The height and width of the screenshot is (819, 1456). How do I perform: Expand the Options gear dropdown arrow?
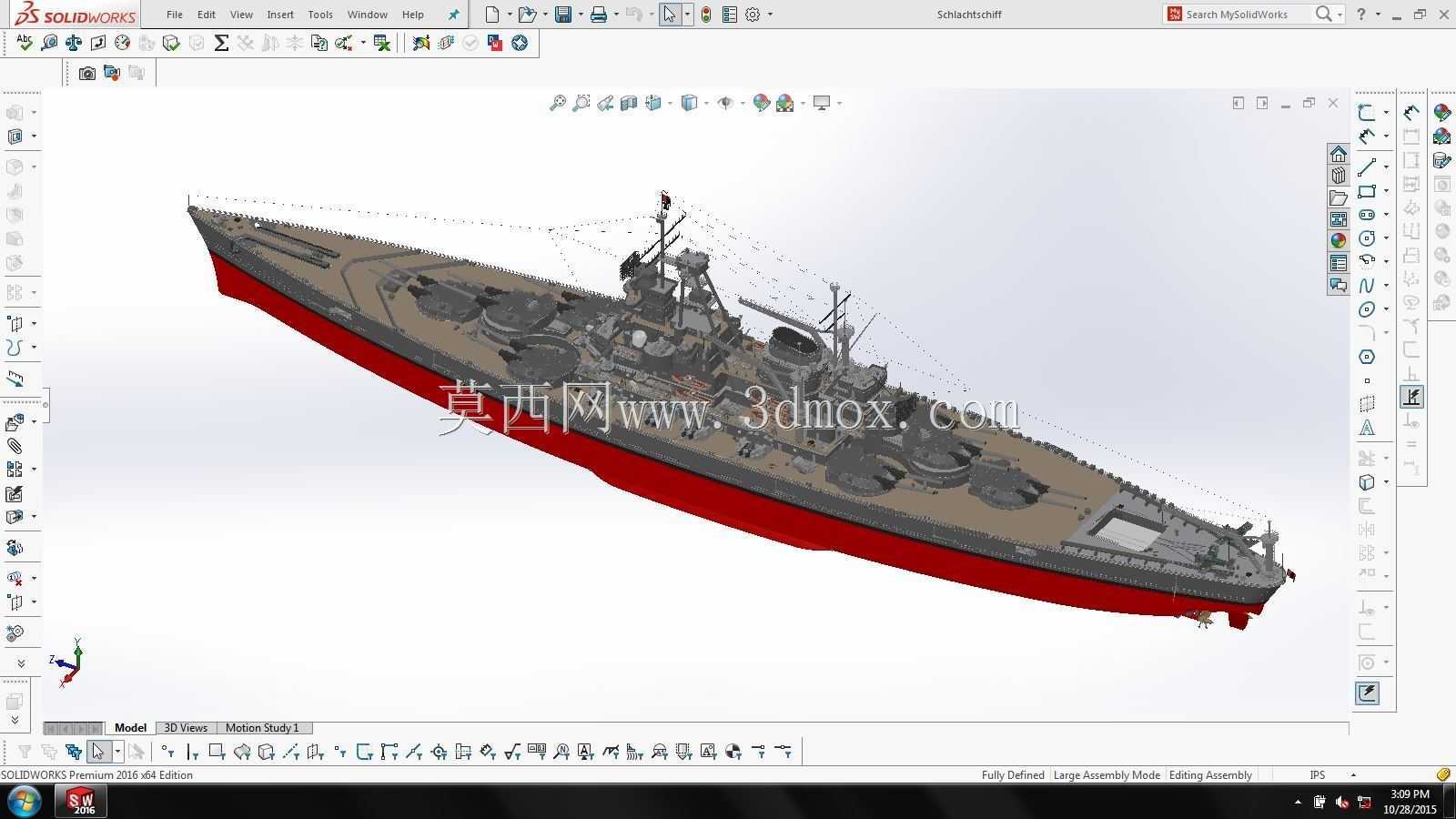770,15
